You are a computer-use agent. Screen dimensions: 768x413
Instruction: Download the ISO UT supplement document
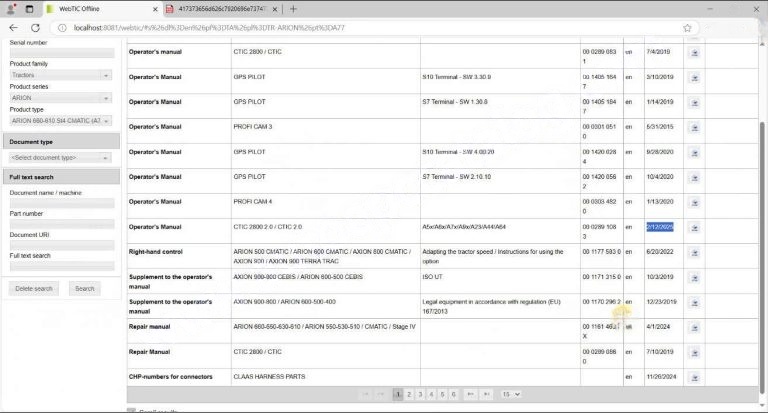[x=694, y=277]
